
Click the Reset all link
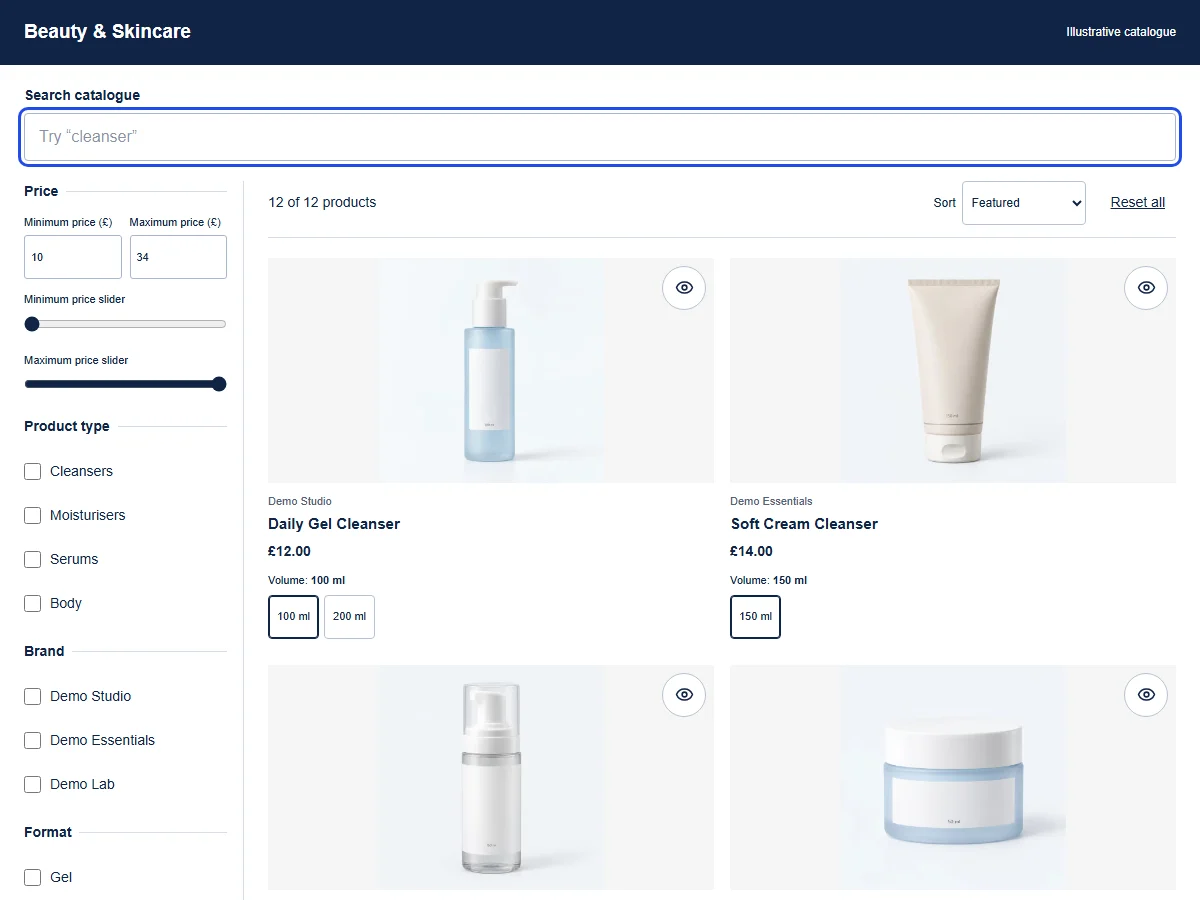[1138, 202]
